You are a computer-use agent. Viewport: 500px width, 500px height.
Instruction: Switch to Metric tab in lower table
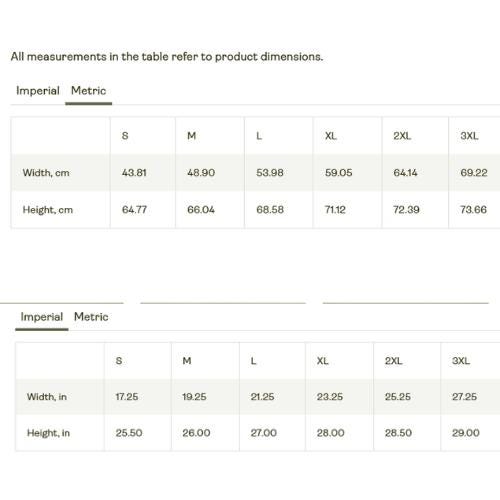tap(91, 317)
